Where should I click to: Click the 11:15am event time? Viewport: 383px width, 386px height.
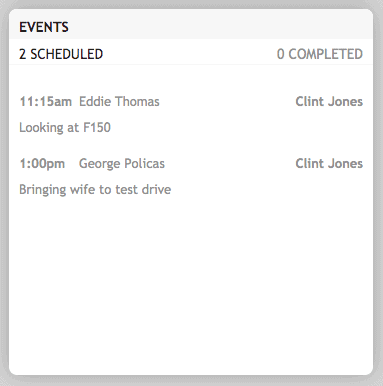(45, 102)
